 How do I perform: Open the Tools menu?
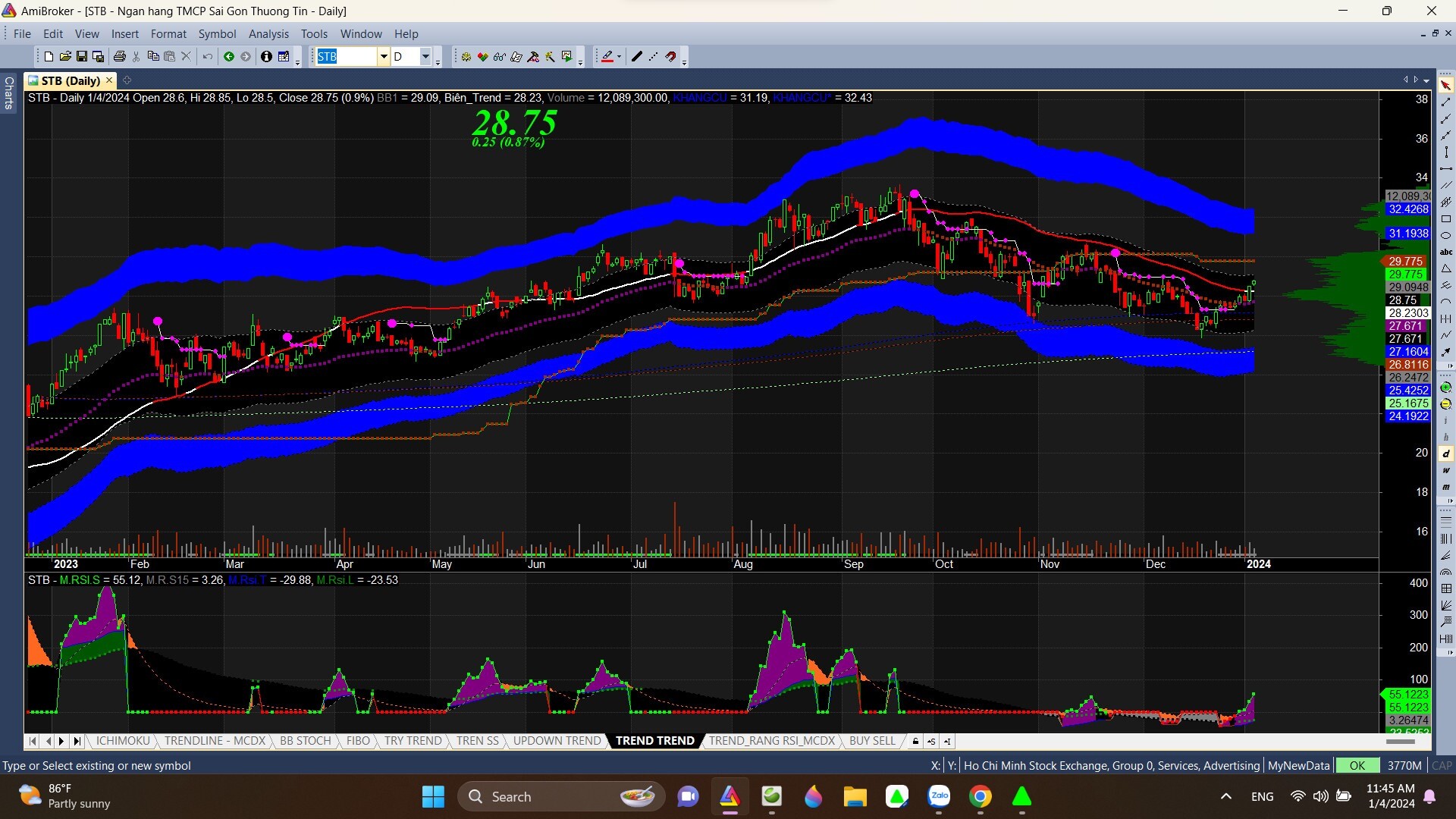(314, 34)
